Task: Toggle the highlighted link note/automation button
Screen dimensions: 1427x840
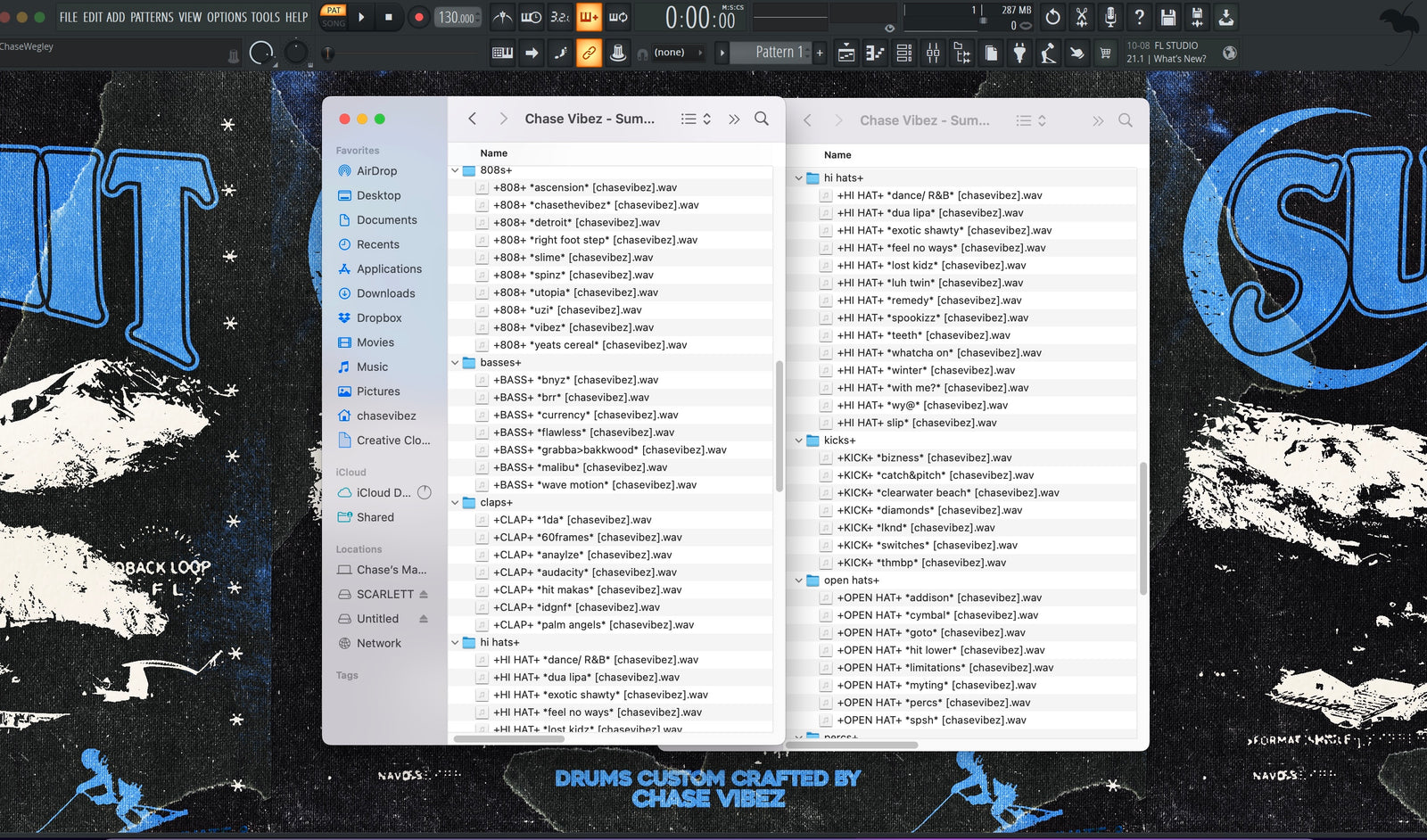Action: (x=589, y=53)
